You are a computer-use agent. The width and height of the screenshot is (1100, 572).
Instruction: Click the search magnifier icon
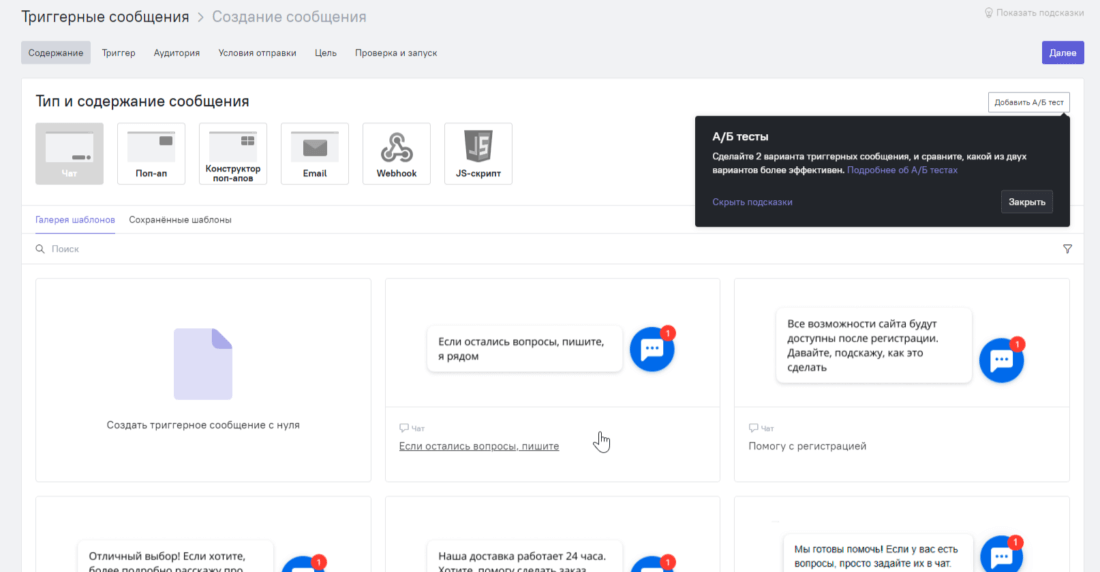point(40,249)
